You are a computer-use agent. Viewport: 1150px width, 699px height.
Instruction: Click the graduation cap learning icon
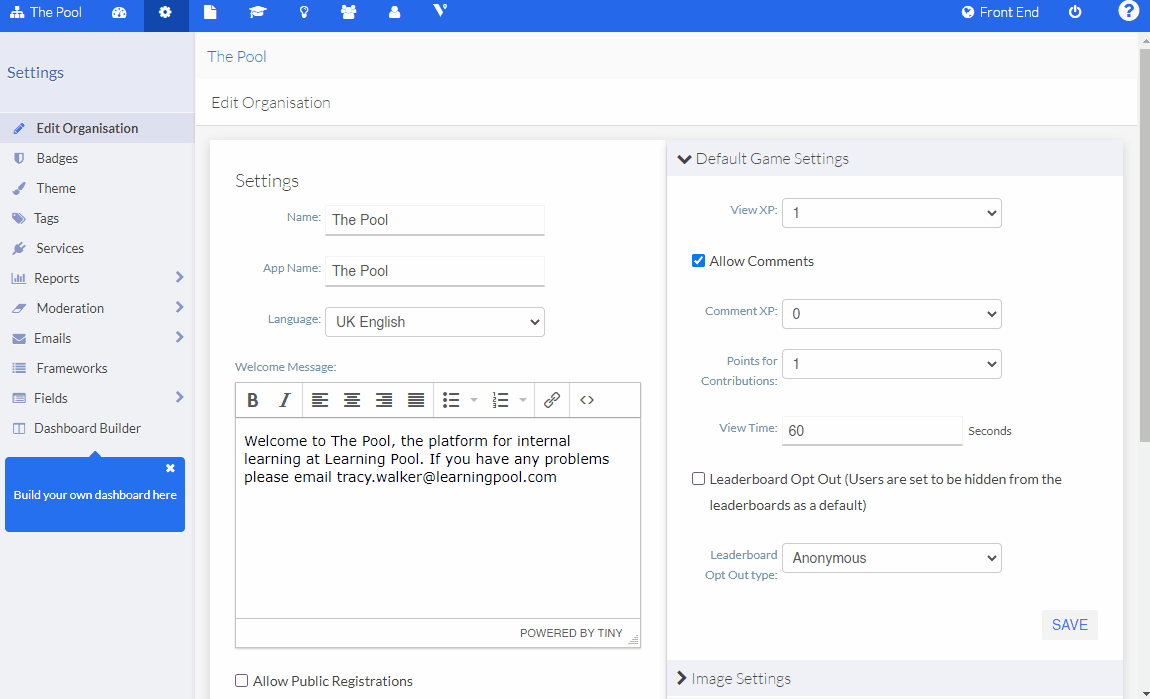(x=257, y=13)
